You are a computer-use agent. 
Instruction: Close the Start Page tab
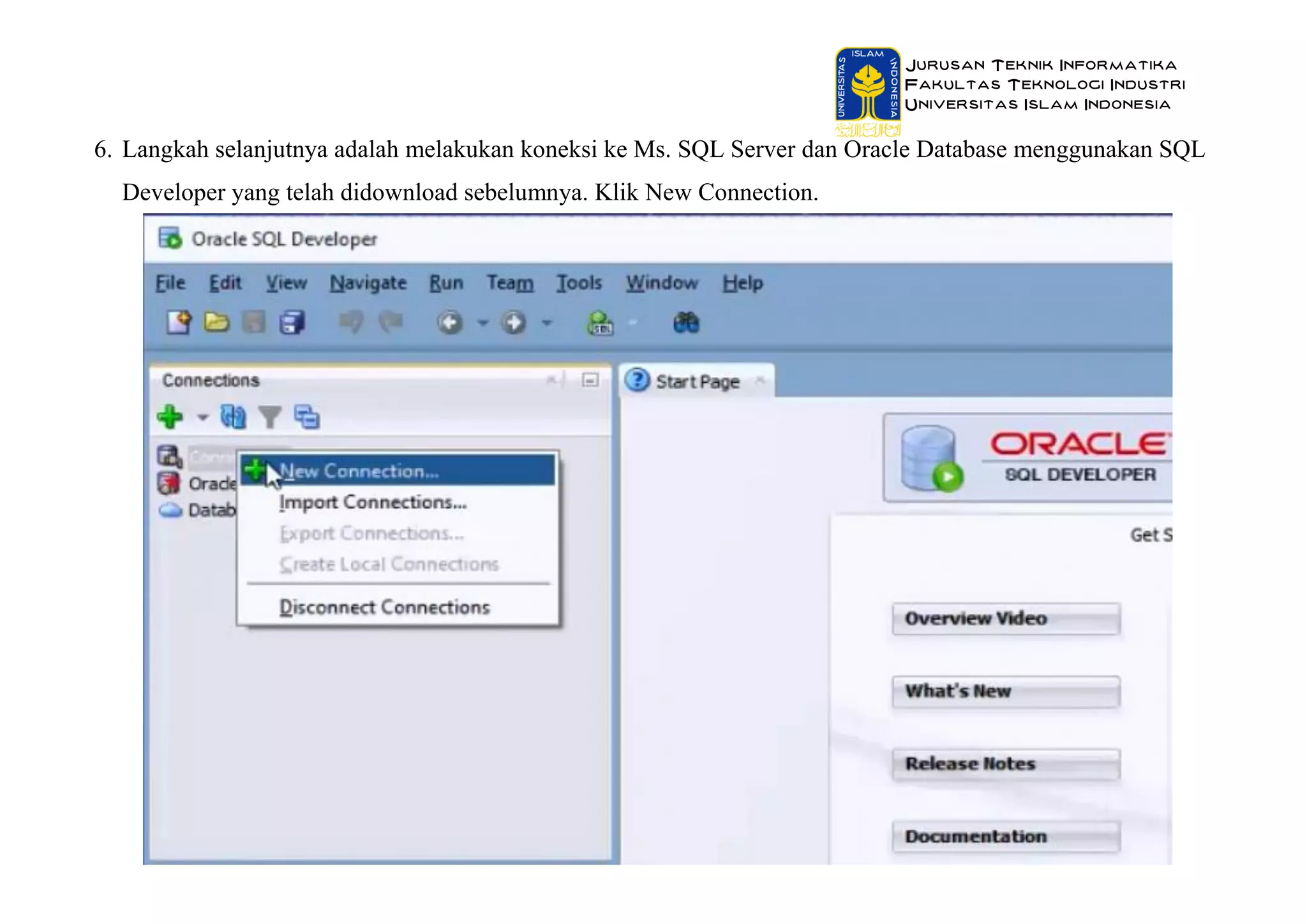760,380
